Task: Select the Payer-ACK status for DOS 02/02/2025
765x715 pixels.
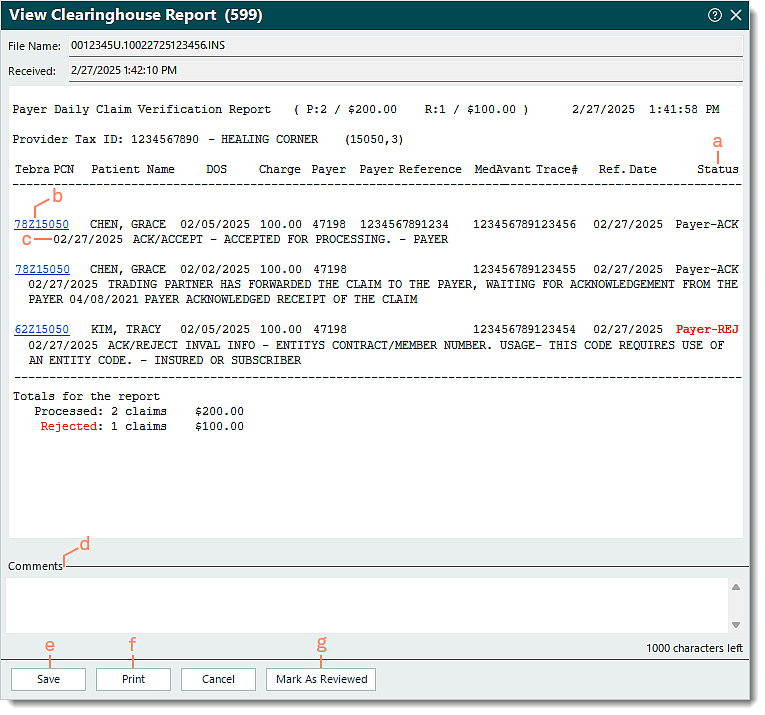Action: click(x=707, y=269)
